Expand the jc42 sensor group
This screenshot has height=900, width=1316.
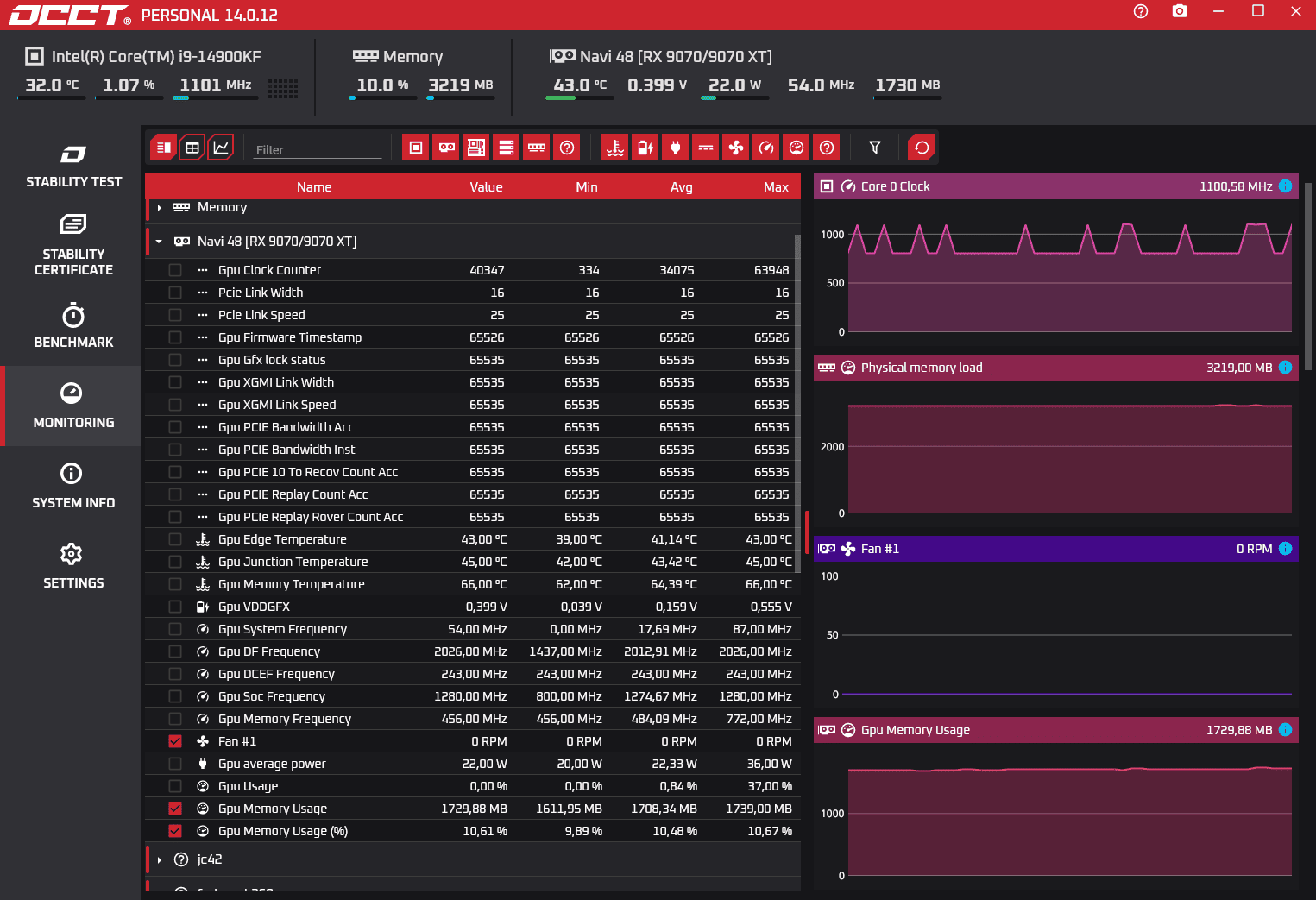click(160, 860)
